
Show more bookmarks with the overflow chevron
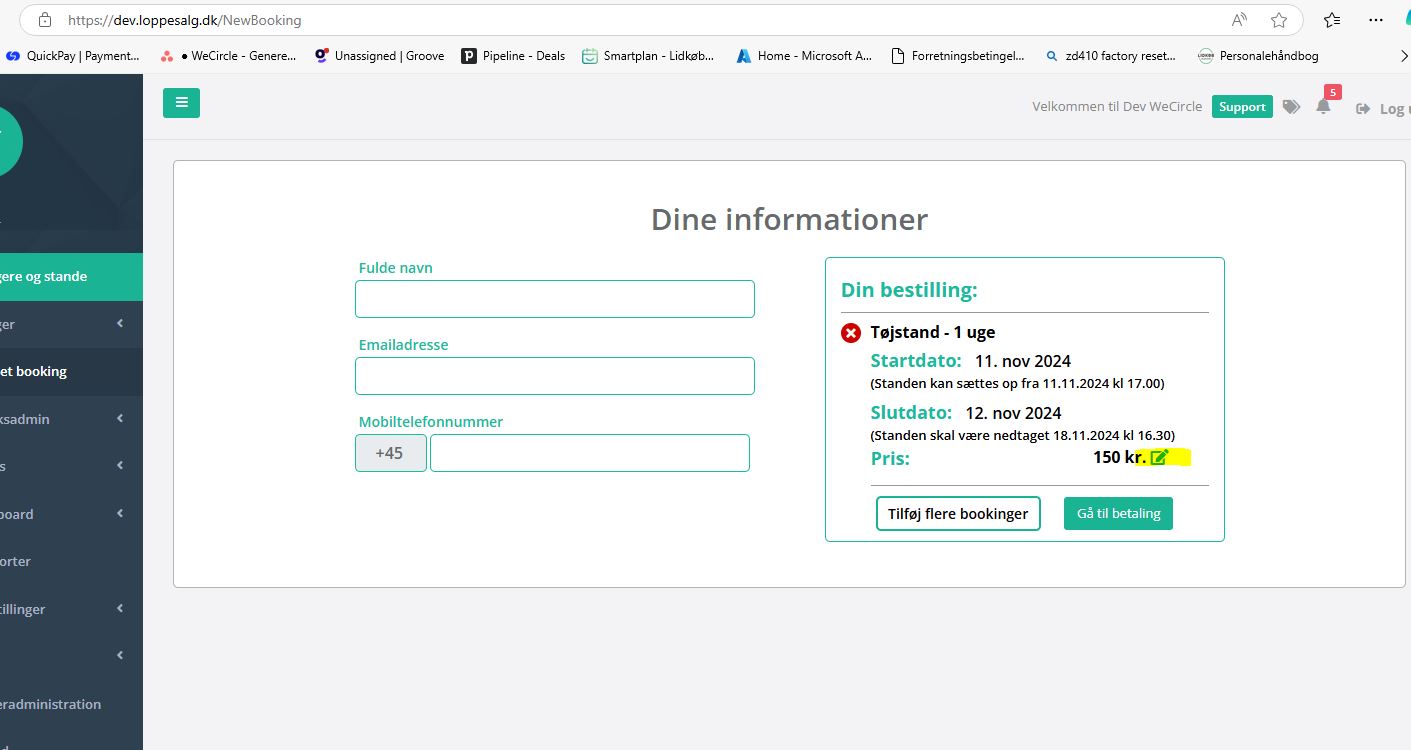coord(1403,56)
